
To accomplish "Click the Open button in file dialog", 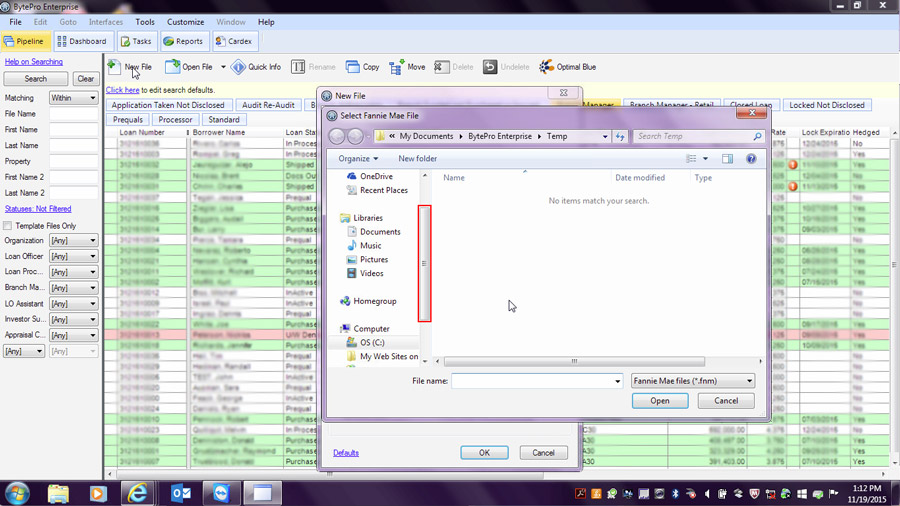I will [660, 400].
